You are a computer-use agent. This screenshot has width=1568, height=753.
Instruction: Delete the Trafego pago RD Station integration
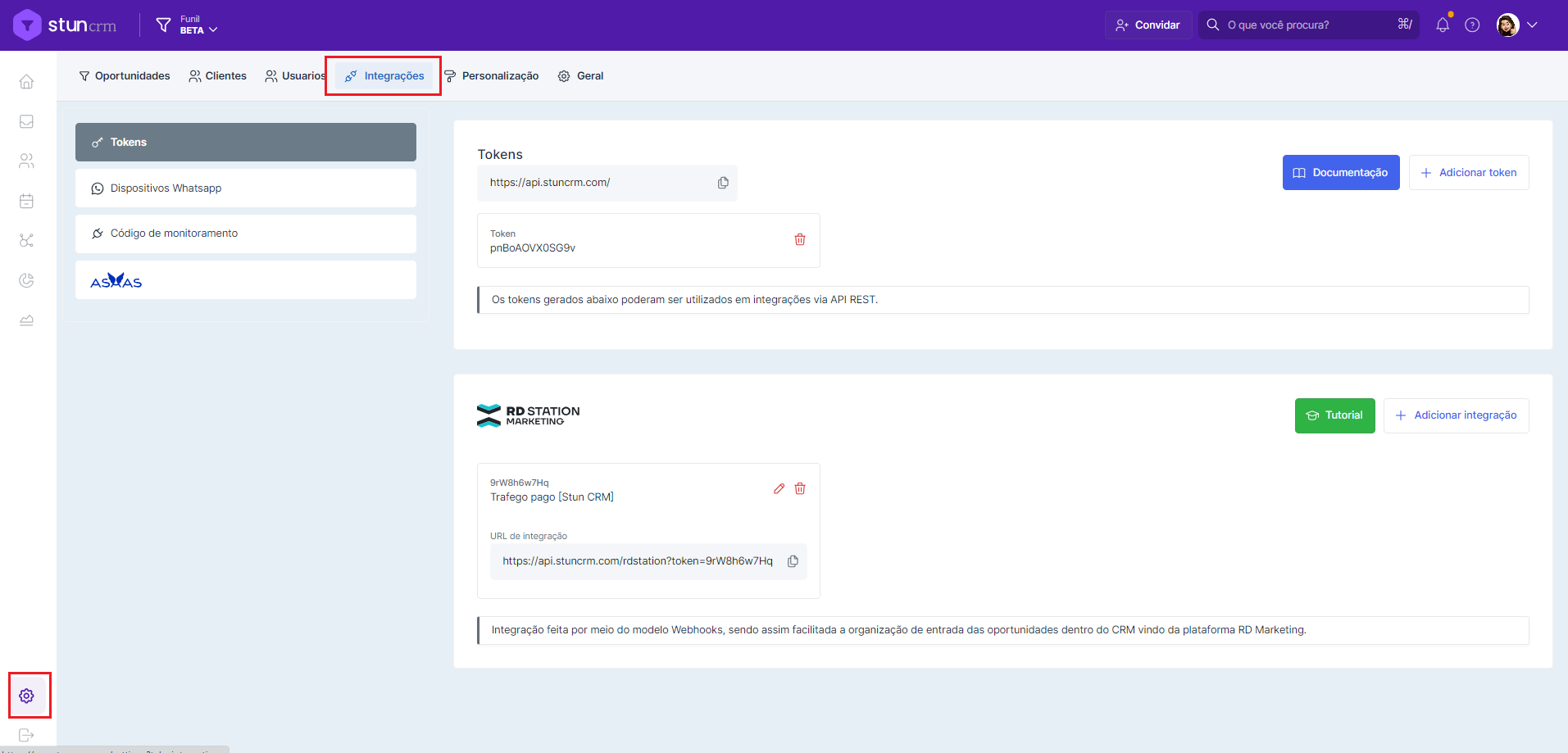[x=800, y=488]
